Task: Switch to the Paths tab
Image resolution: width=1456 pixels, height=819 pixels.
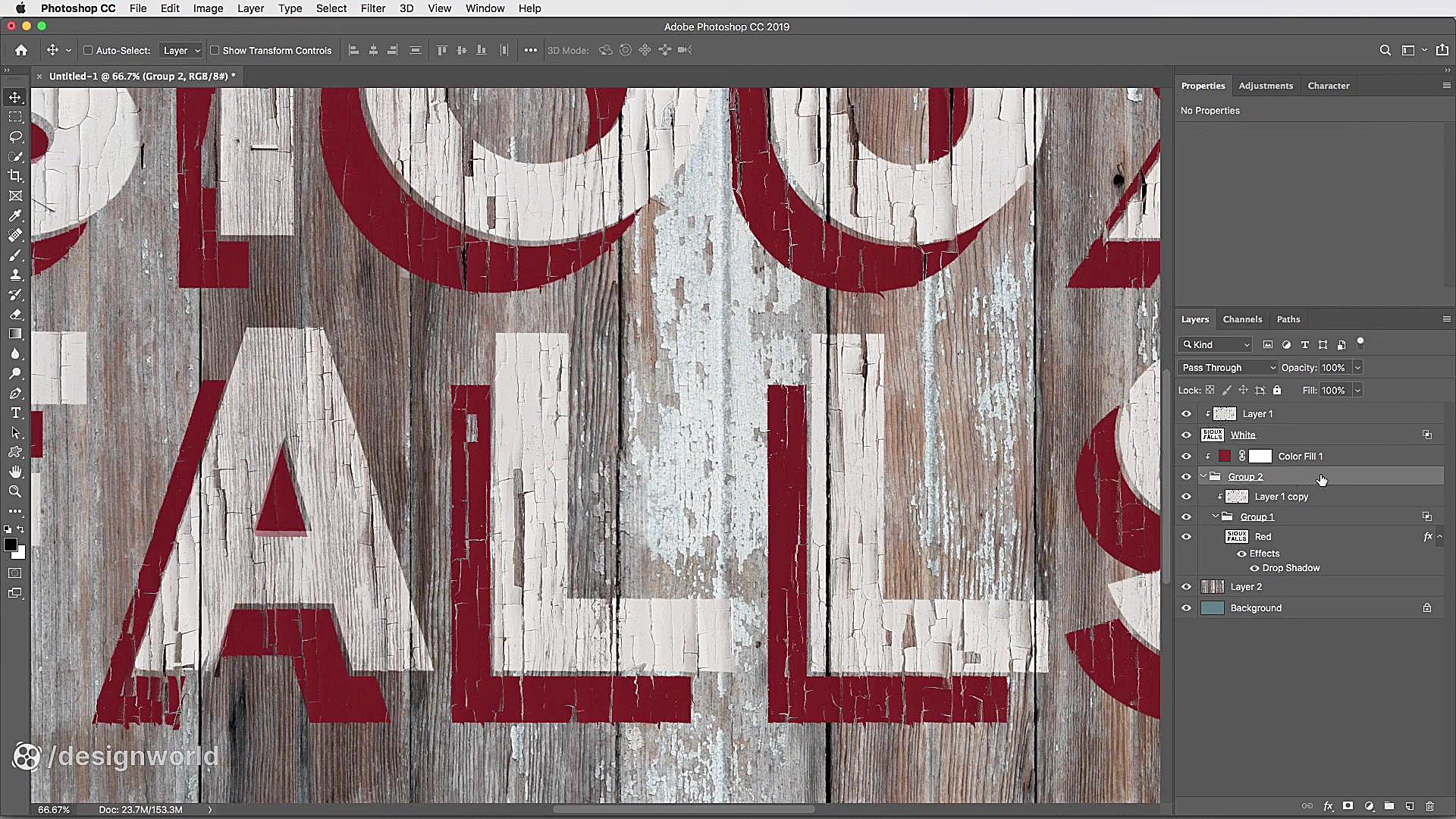Action: (x=1288, y=319)
